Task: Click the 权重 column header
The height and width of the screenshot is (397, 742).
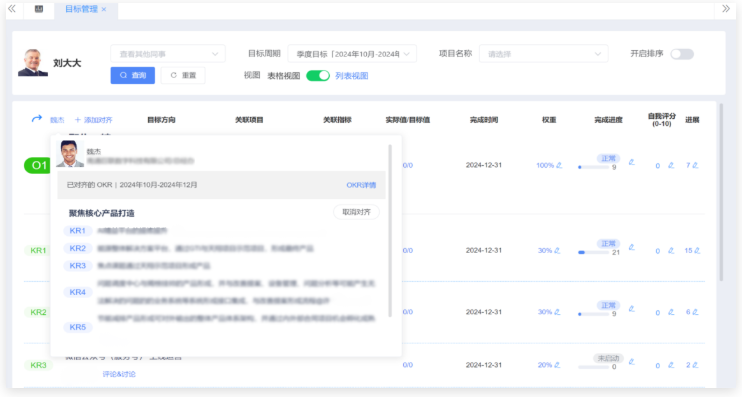Action: (x=549, y=120)
